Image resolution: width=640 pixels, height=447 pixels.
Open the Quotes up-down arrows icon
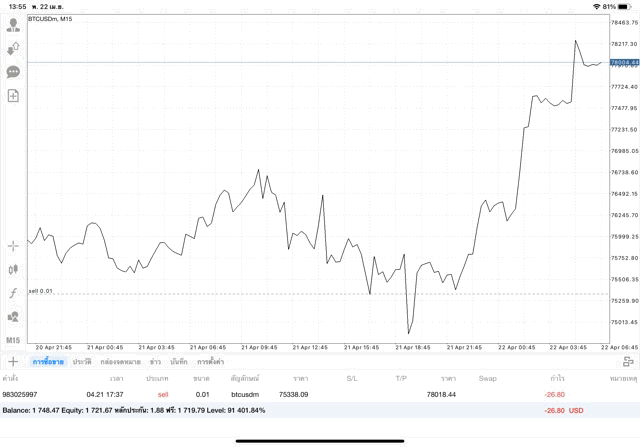13,48
